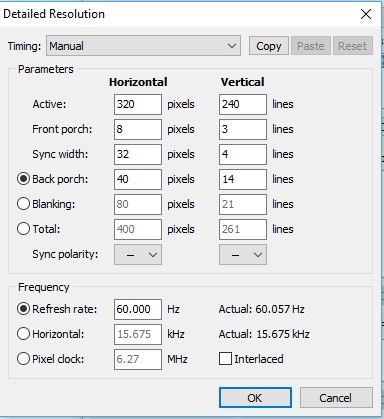The image size is (384, 419).
Task: Choose the Pixel clock radio option
Action: point(23,359)
